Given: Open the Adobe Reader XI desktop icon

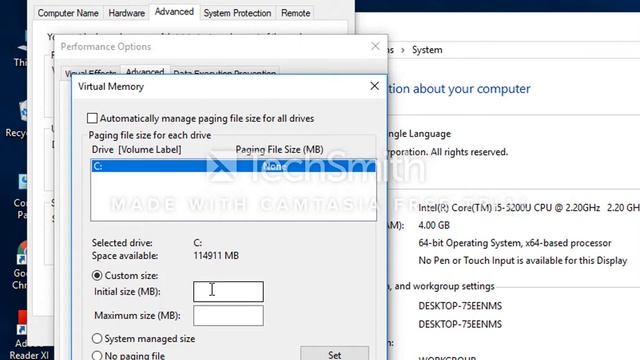Looking at the screenshot, I should click(29, 335).
